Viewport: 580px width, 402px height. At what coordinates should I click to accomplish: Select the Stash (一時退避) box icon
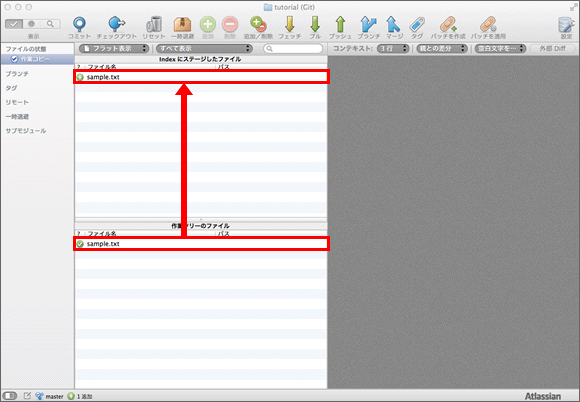click(x=182, y=24)
